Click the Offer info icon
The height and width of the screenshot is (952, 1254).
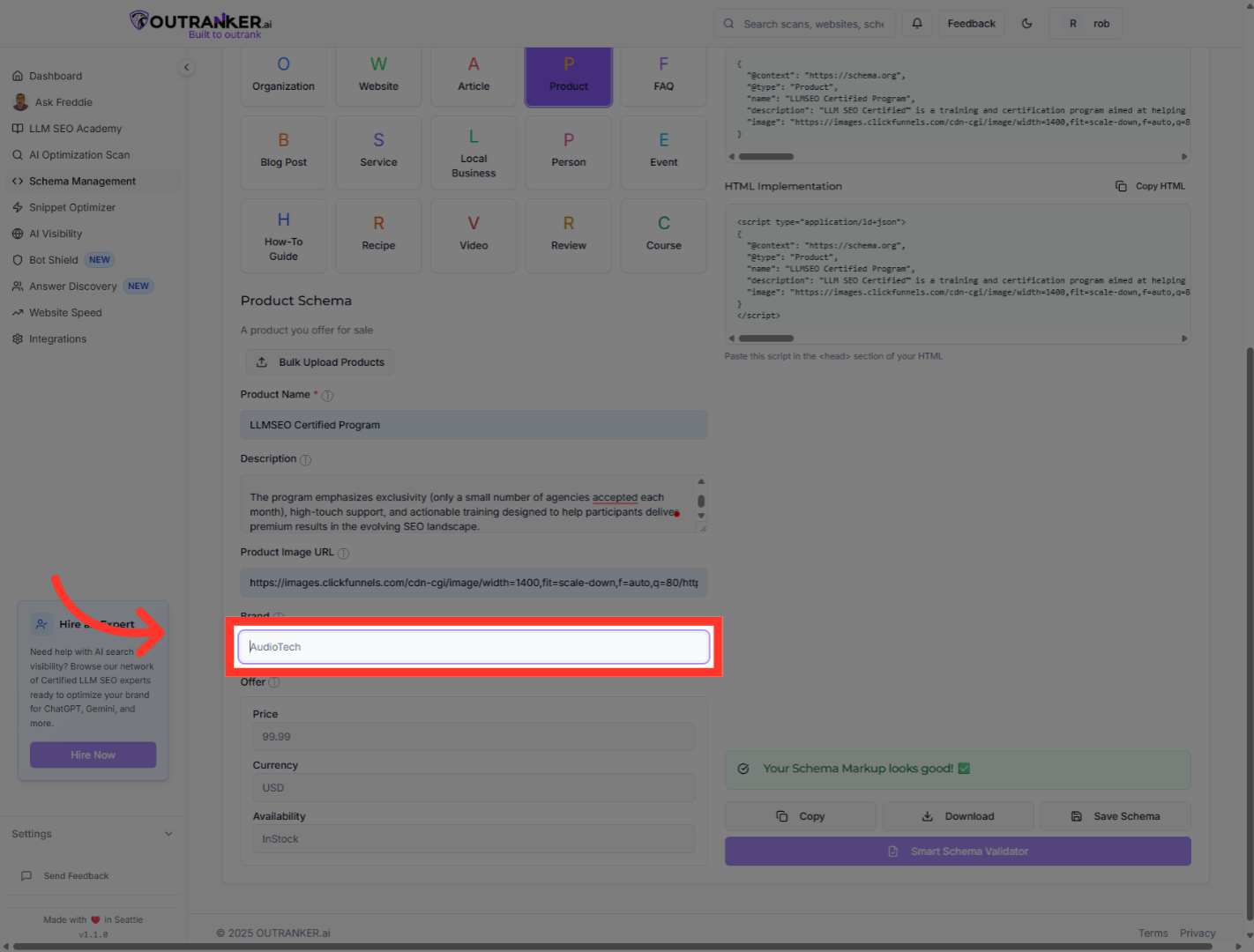point(274,683)
